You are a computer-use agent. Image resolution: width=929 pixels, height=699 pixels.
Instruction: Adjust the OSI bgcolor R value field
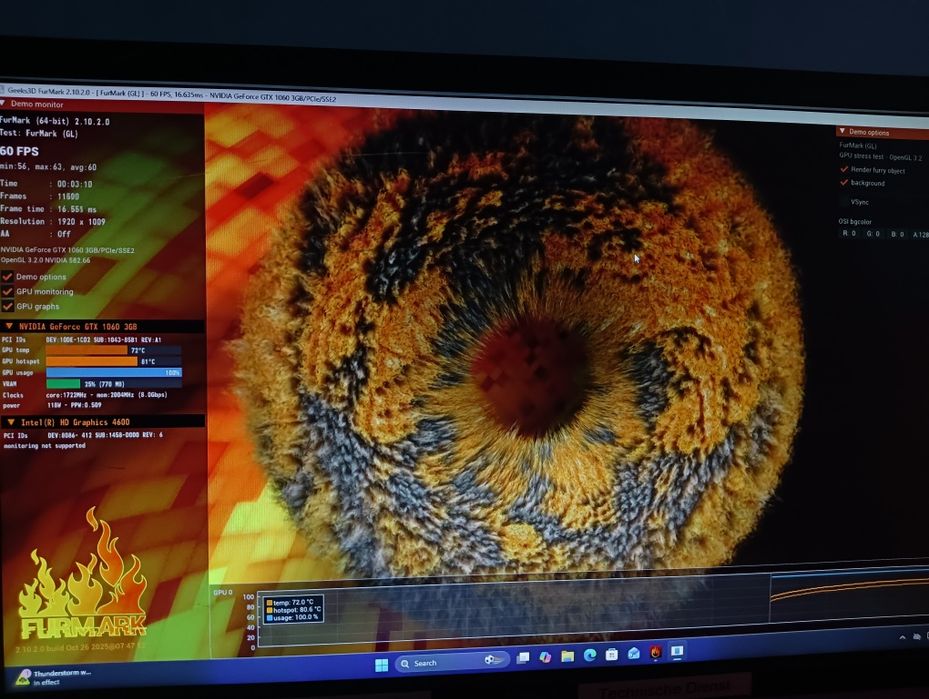click(849, 233)
